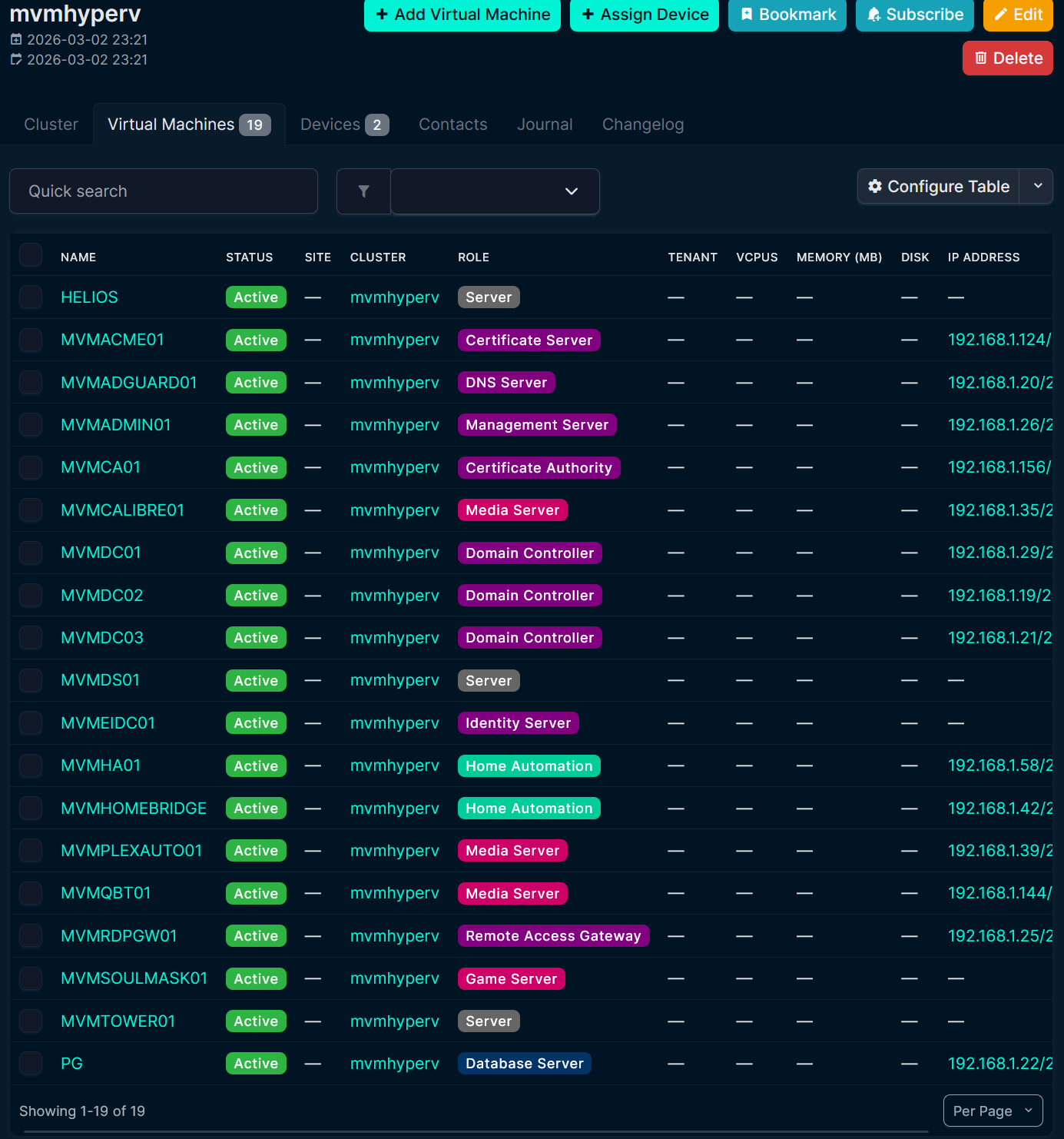Image resolution: width=1064 pixels, height=1139 pixels.
Task: Click the filter funnel icon
Action: [x=363, y=191]
